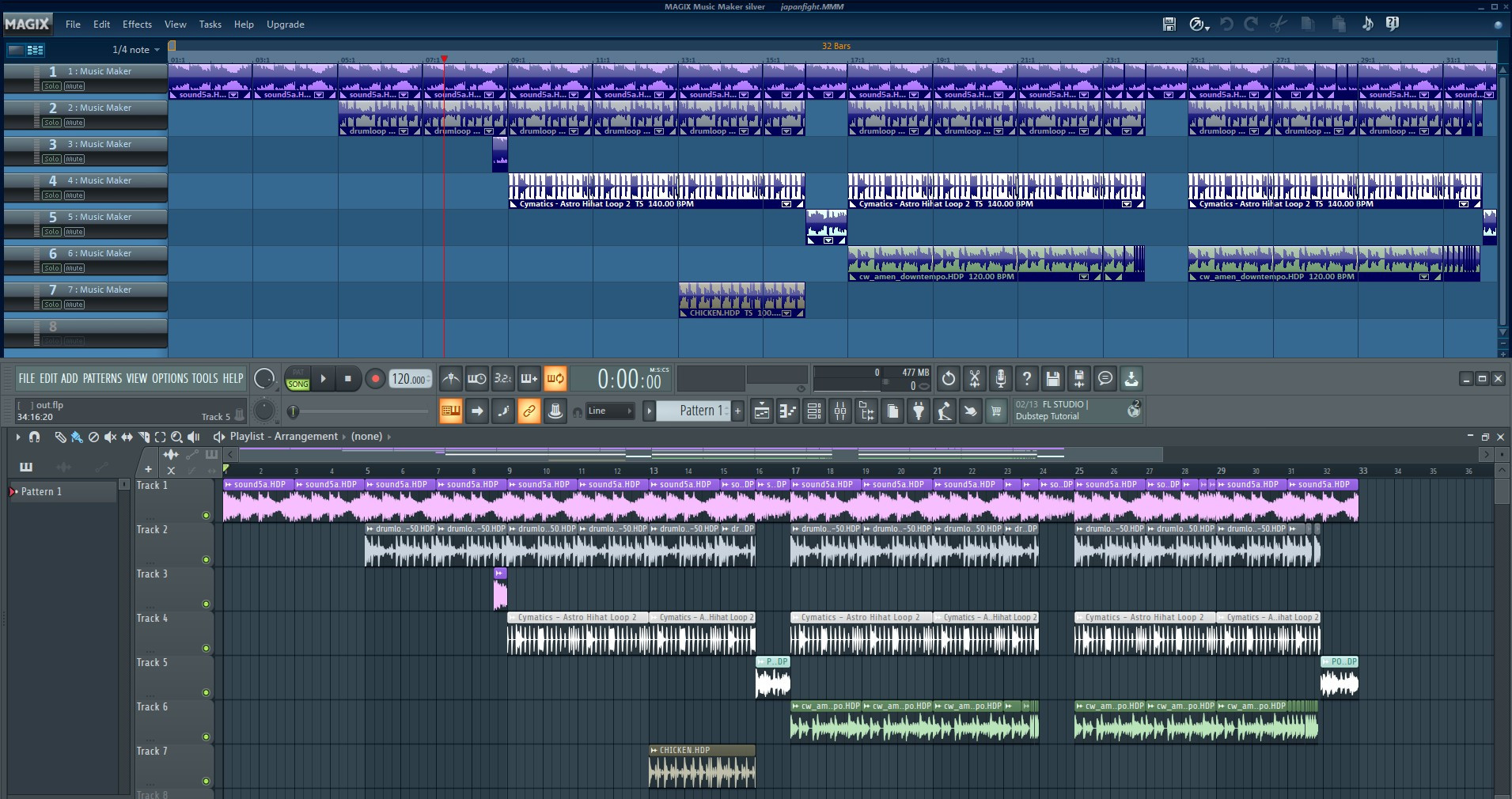Toggle green mute dot on Track 1

[207, 516]
